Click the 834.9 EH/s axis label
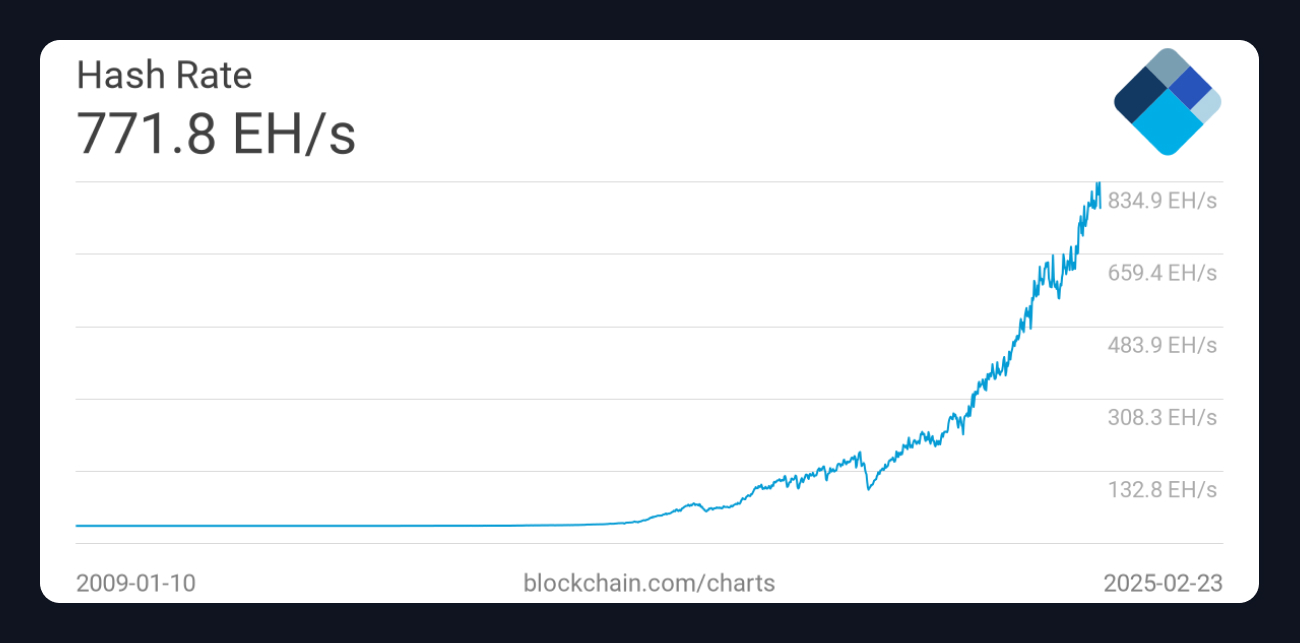 point(1162,201)
